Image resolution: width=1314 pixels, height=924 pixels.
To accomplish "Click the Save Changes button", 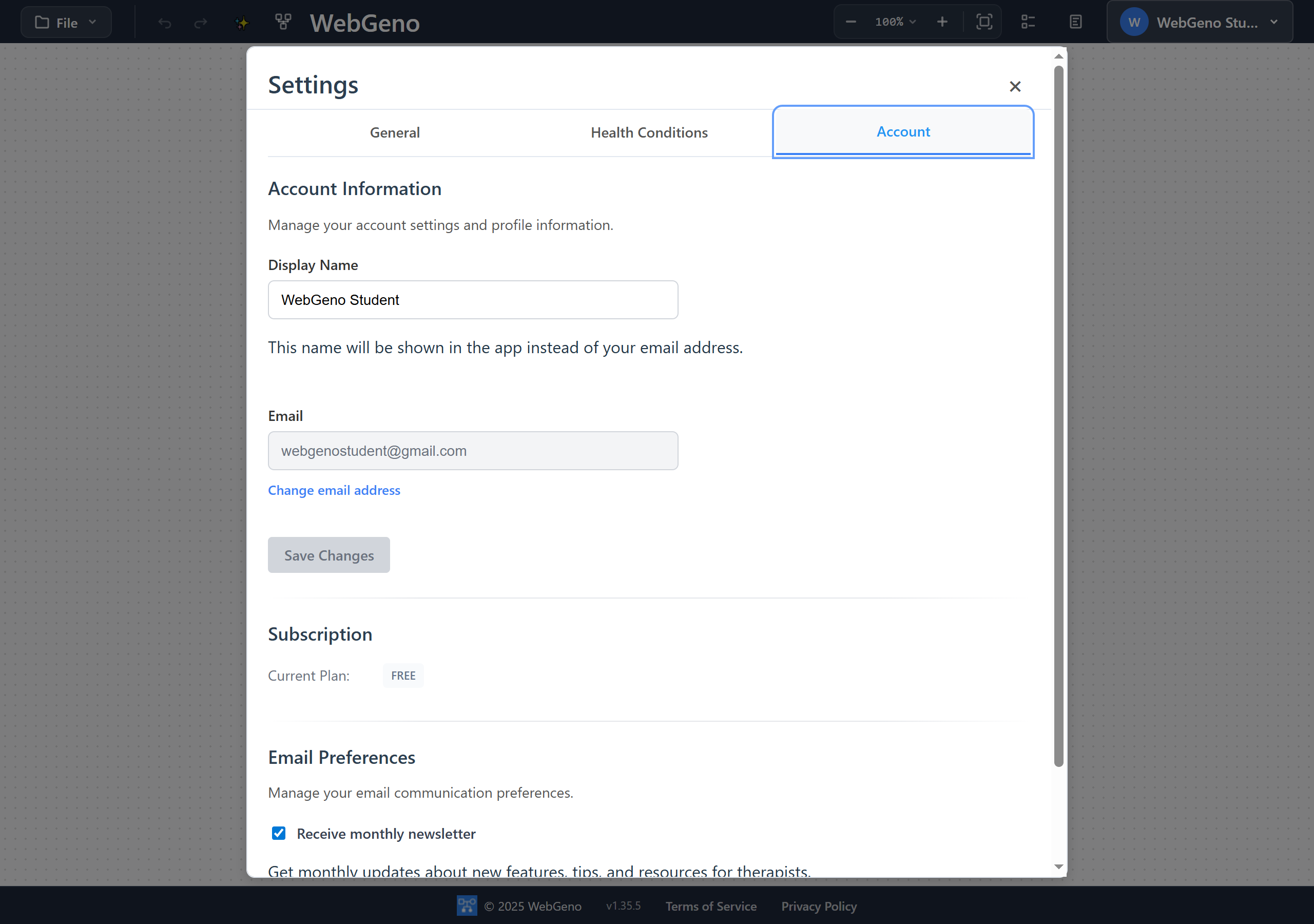I will point(328,555).
